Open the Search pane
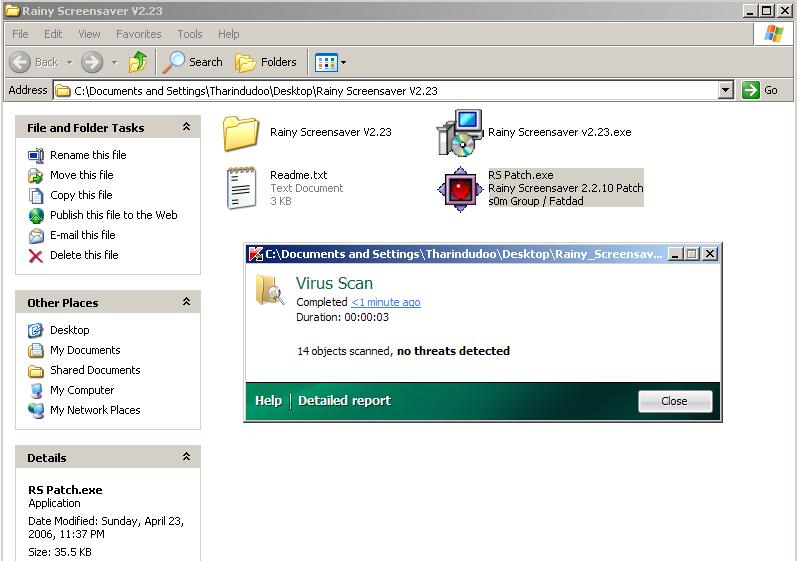The width and height of the screenshot is (797, 561). (x=193, y=62)
